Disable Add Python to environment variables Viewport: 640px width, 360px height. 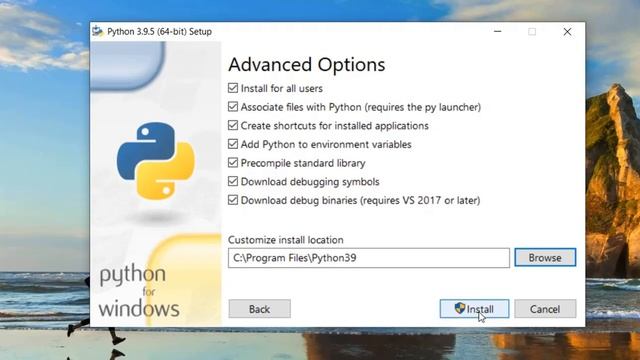233,144
